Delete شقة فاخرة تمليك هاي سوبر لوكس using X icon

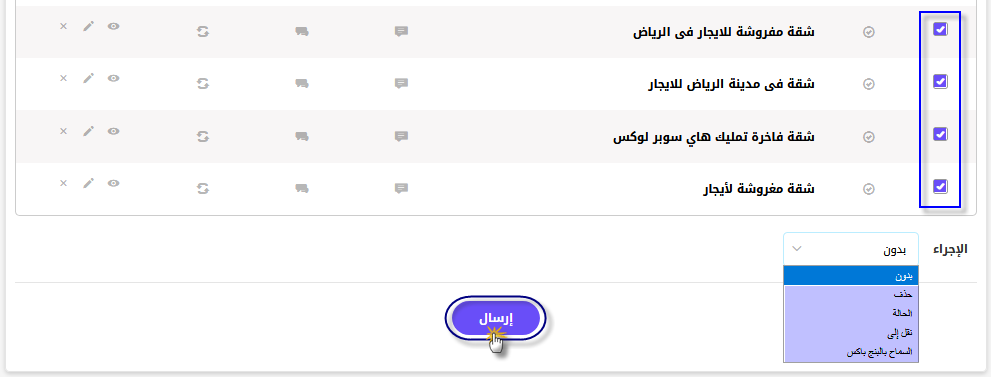pos(63,131)
